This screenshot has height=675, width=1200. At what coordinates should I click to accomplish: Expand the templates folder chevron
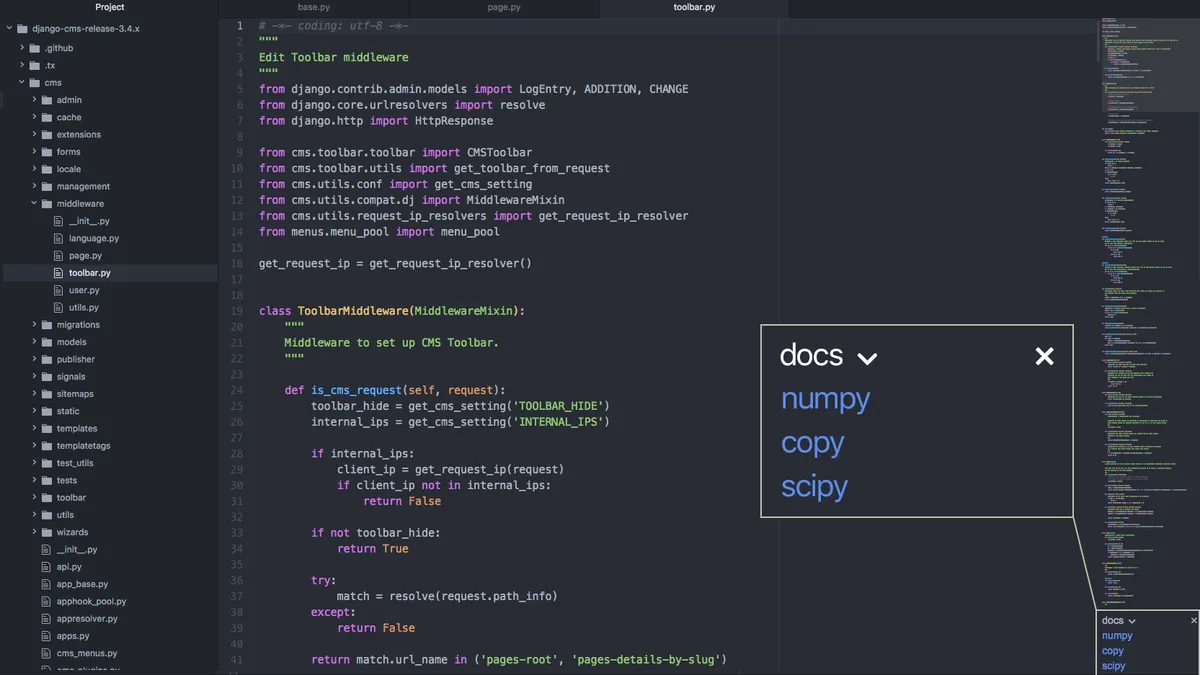tap(34, 428)
